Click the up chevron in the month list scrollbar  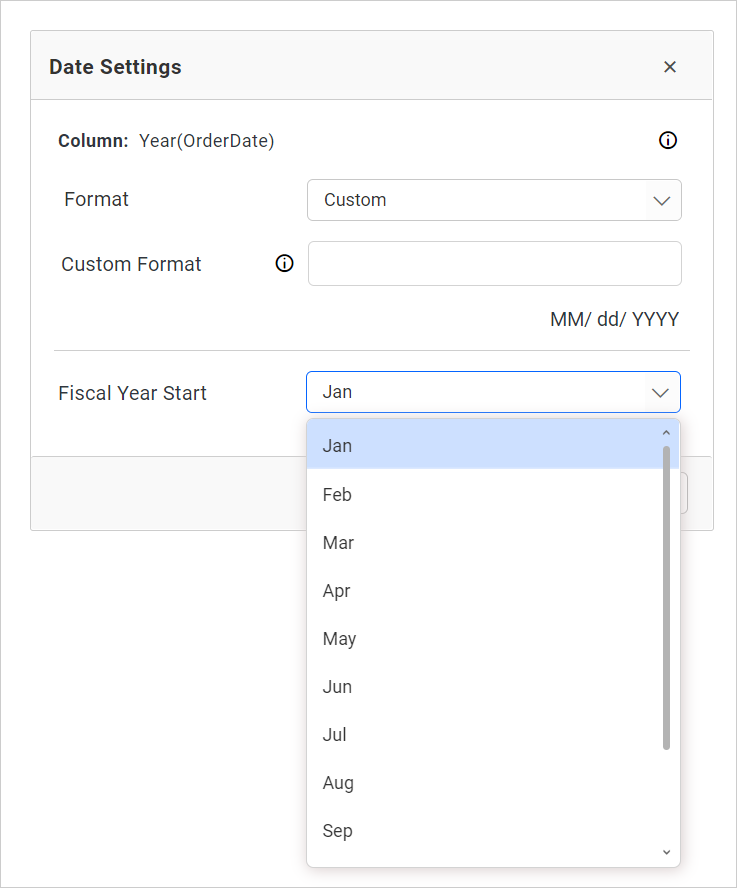(x=666, y=432)
